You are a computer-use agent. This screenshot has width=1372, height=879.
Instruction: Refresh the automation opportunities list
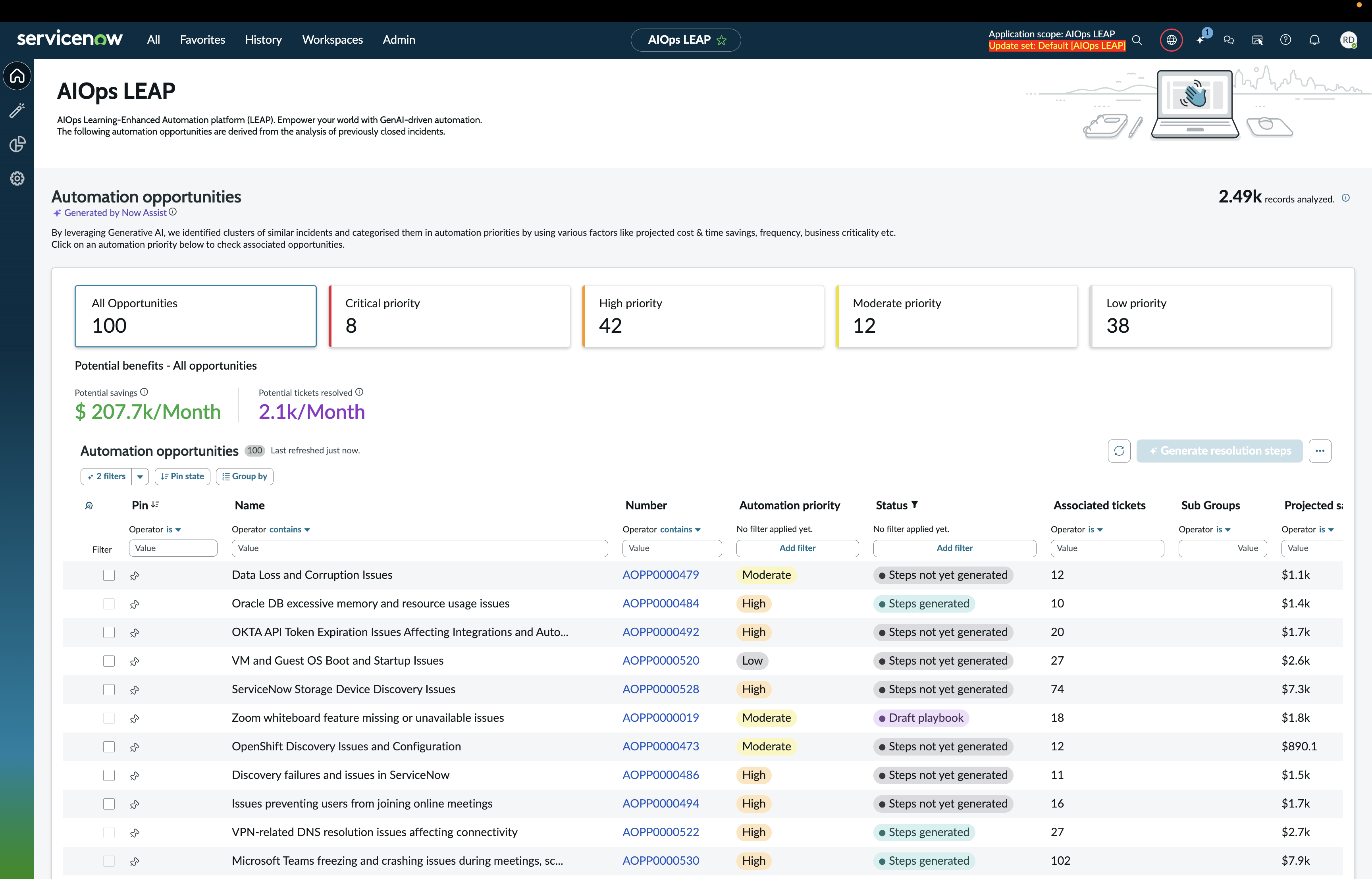click(x=1119, y=451)
